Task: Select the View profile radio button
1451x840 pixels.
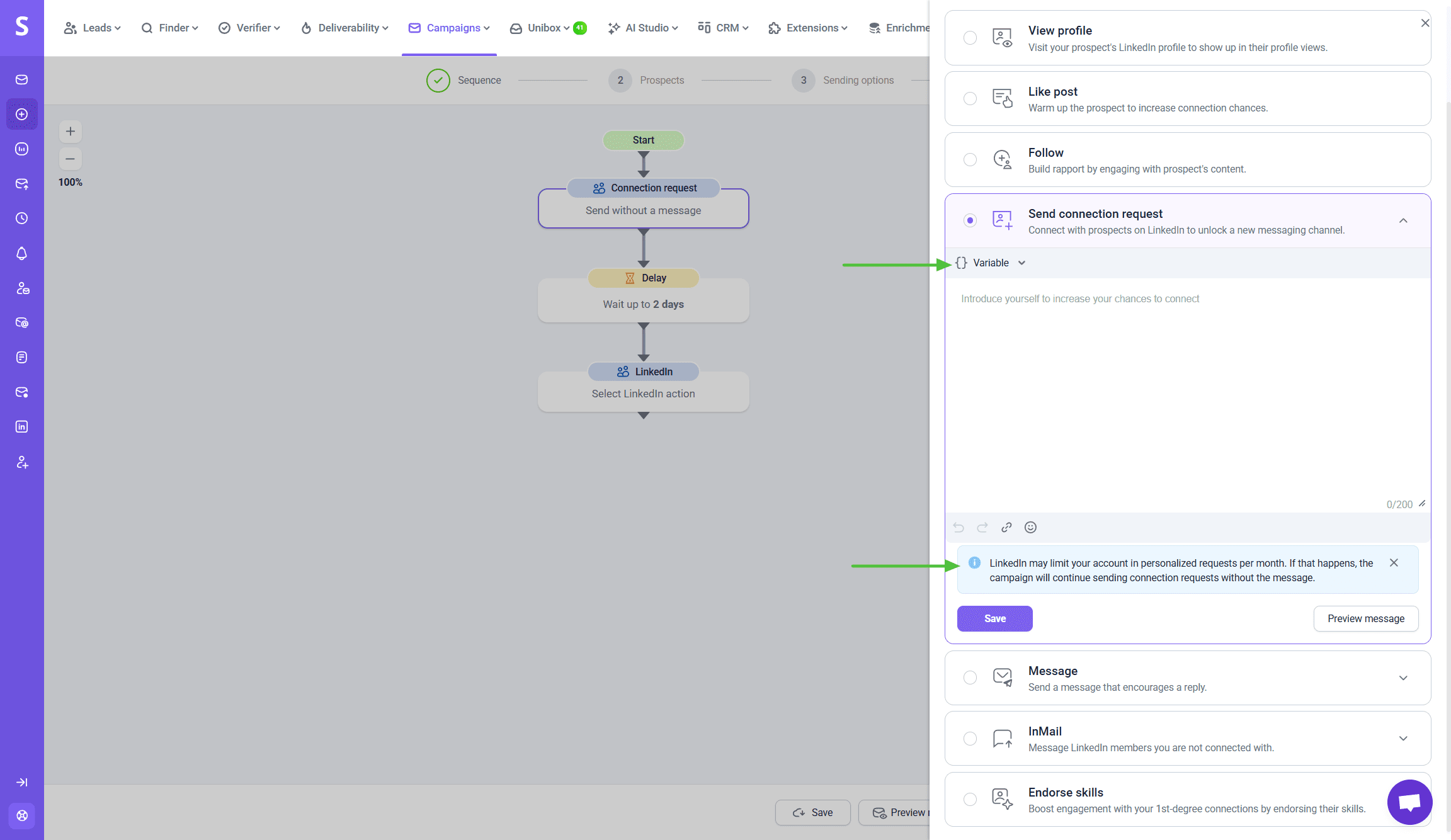Action: pyautogui.click(x=970, y=38)
